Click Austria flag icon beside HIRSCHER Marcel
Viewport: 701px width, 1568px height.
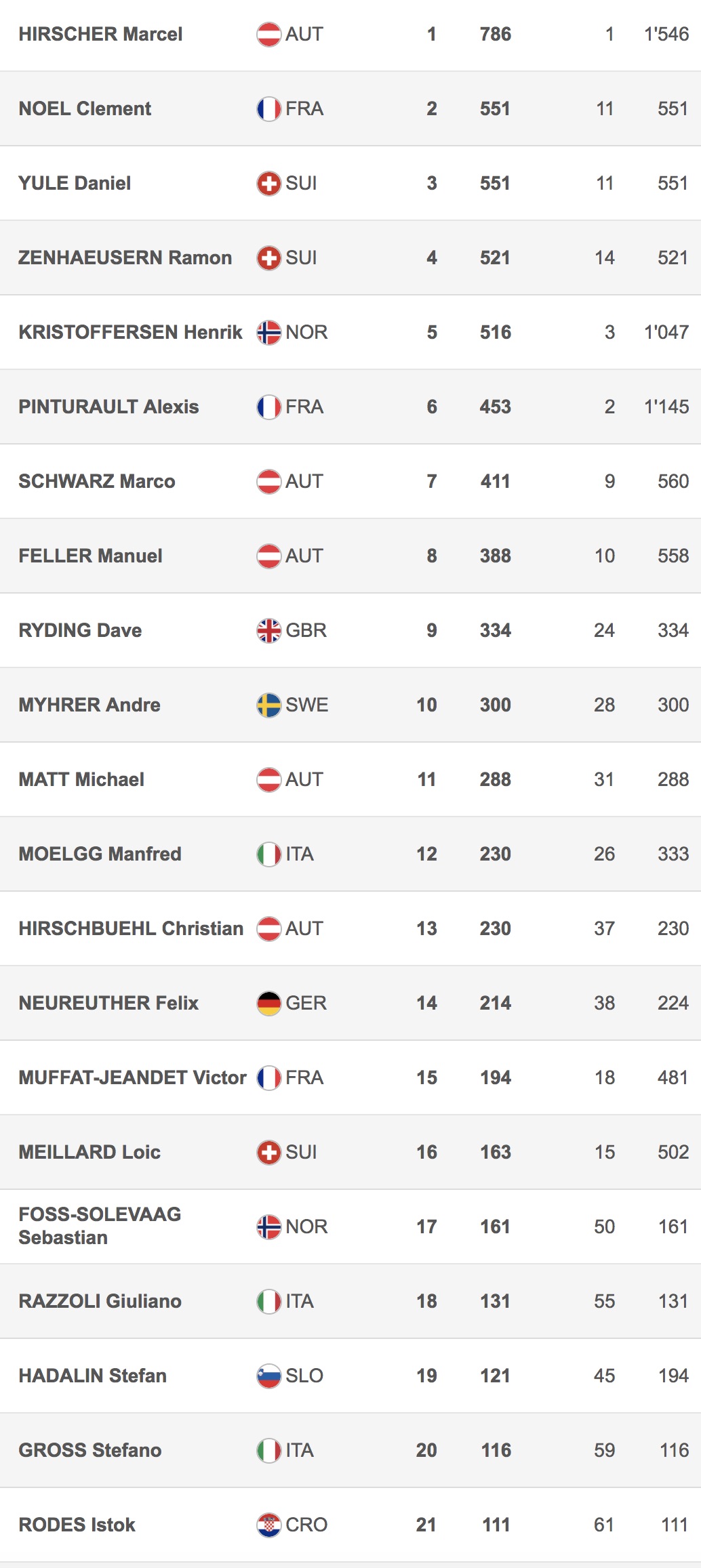click(x=268, y=35)
